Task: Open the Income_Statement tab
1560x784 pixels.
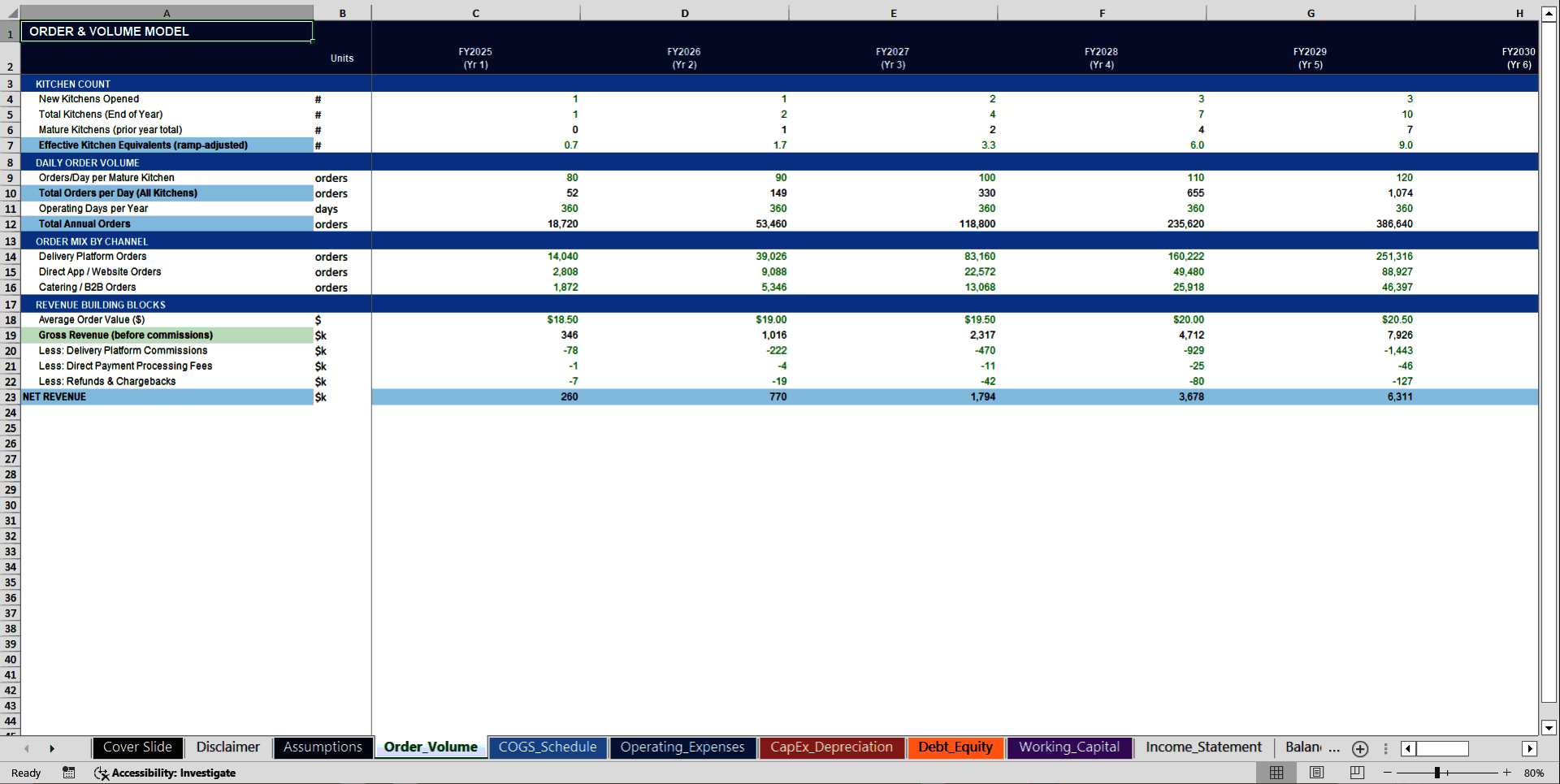Action: (x=1203, y=747)
